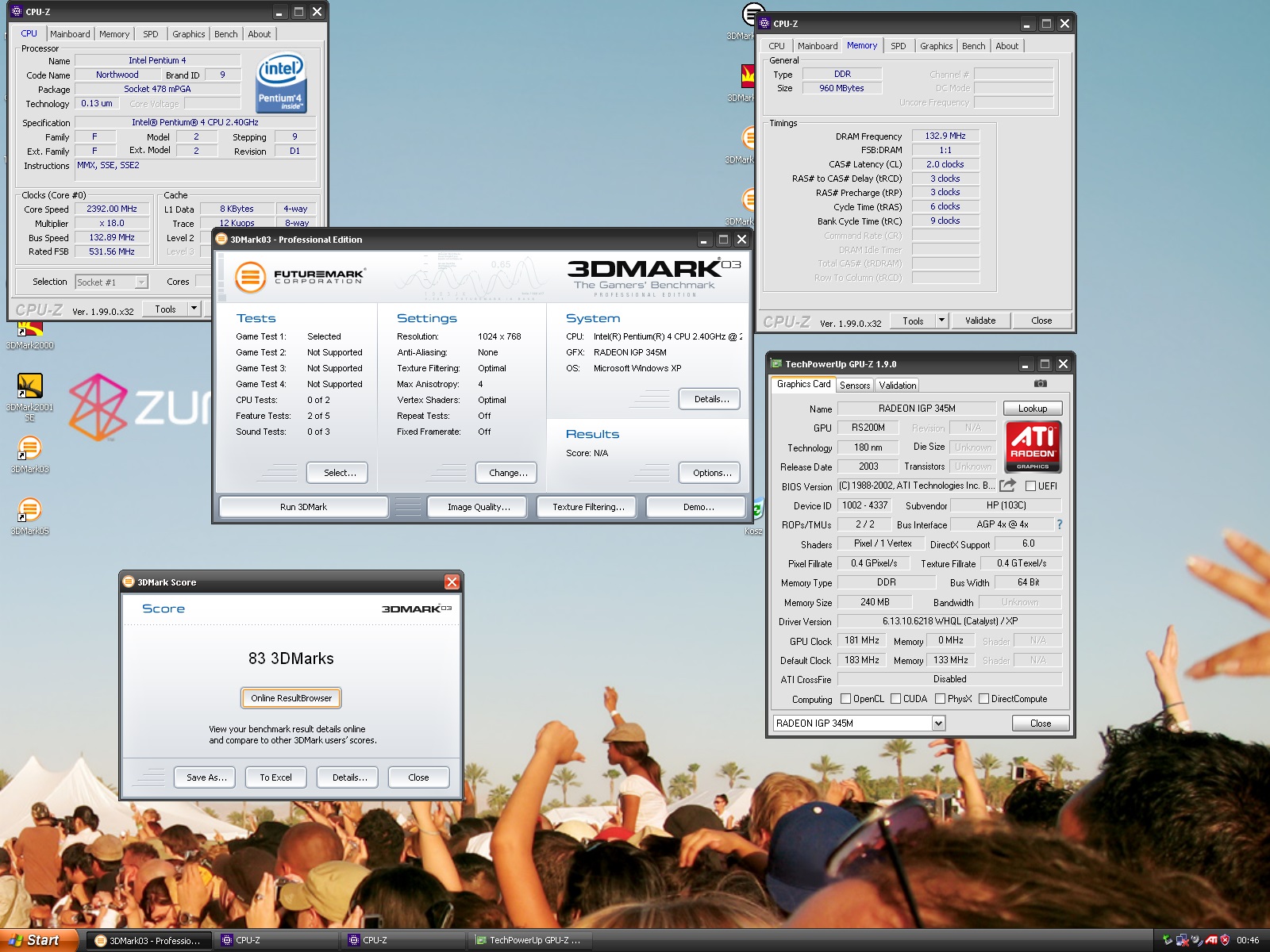This screenshot has width=1270, height=952.
Task: Open the ATI tray icon
Action: pos(1211,940)
